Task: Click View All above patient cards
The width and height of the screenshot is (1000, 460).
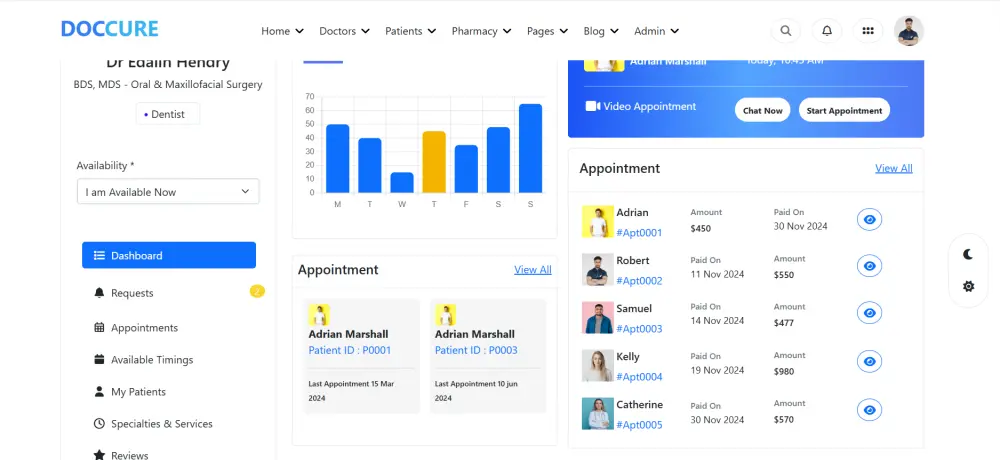Action: (533, 269)
